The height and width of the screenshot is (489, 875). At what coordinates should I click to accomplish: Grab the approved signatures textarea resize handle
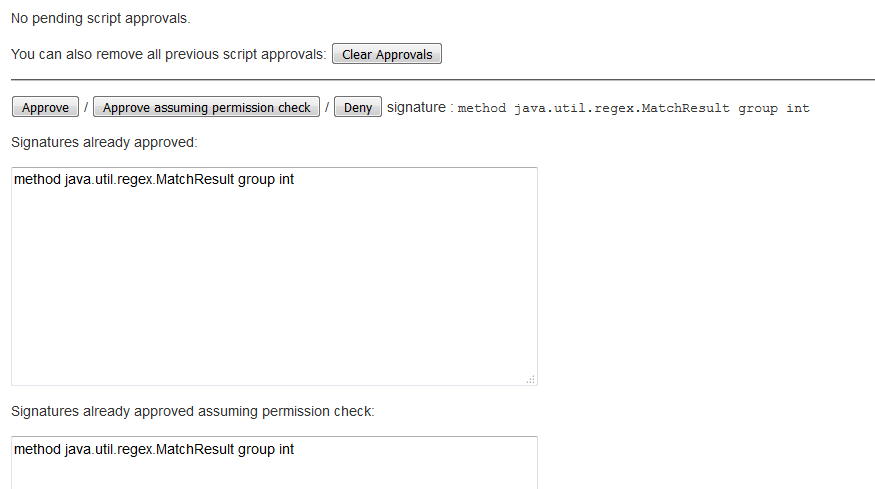point(531,379)
